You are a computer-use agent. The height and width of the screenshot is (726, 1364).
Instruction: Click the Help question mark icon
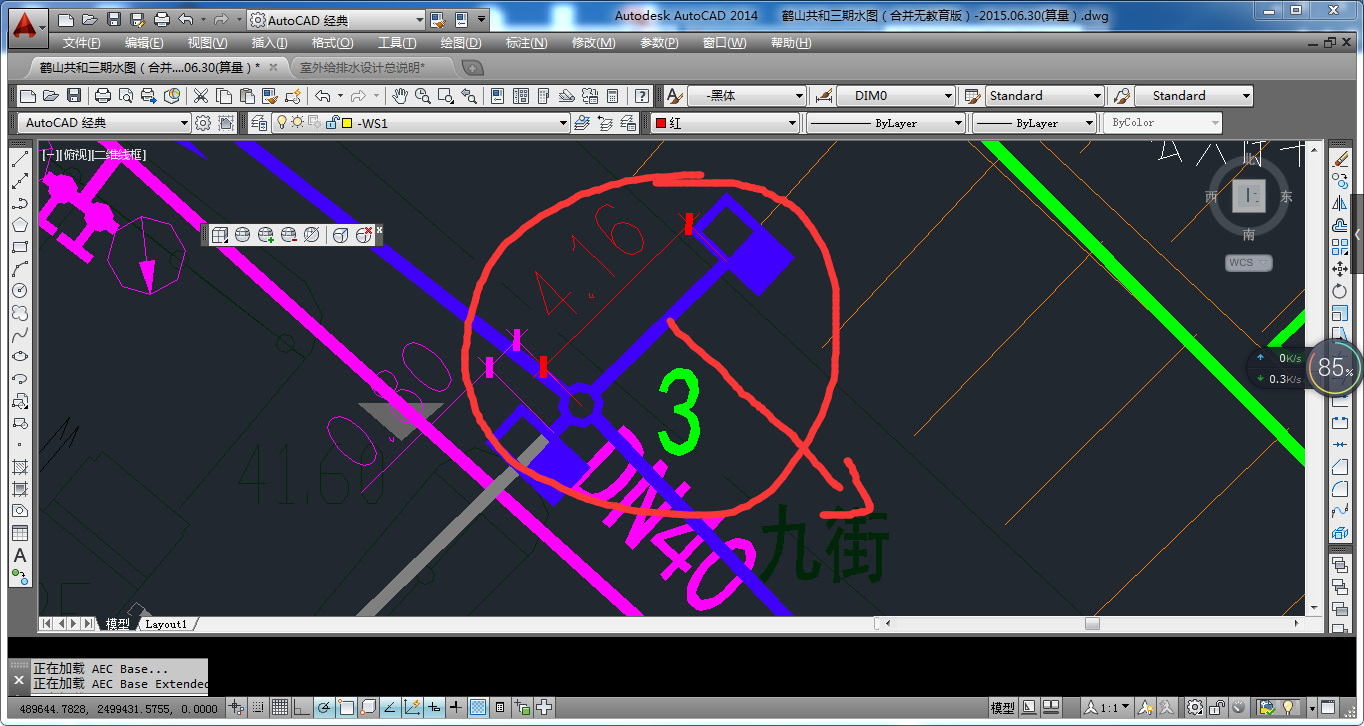(642, 96)
